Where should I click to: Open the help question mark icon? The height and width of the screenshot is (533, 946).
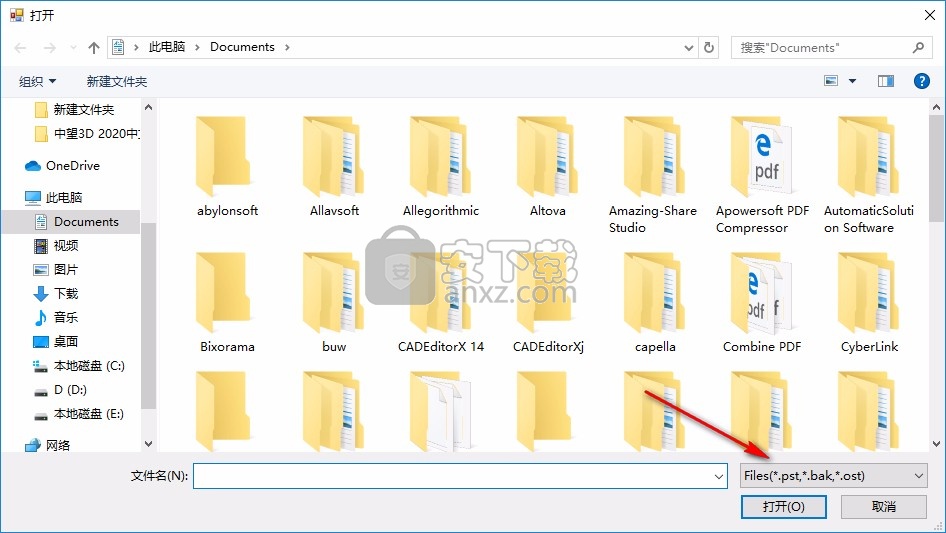921,80
